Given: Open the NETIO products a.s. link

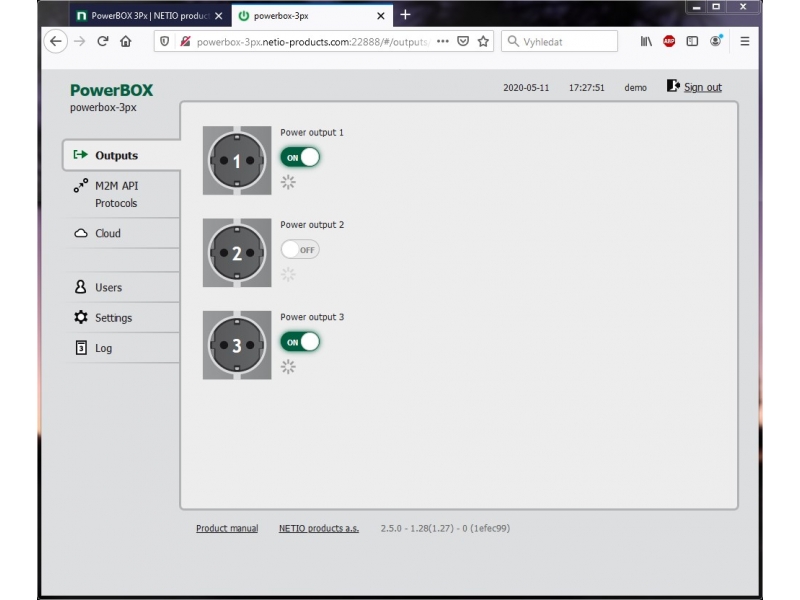Looking at the screenshot, I should coord(319,528).
